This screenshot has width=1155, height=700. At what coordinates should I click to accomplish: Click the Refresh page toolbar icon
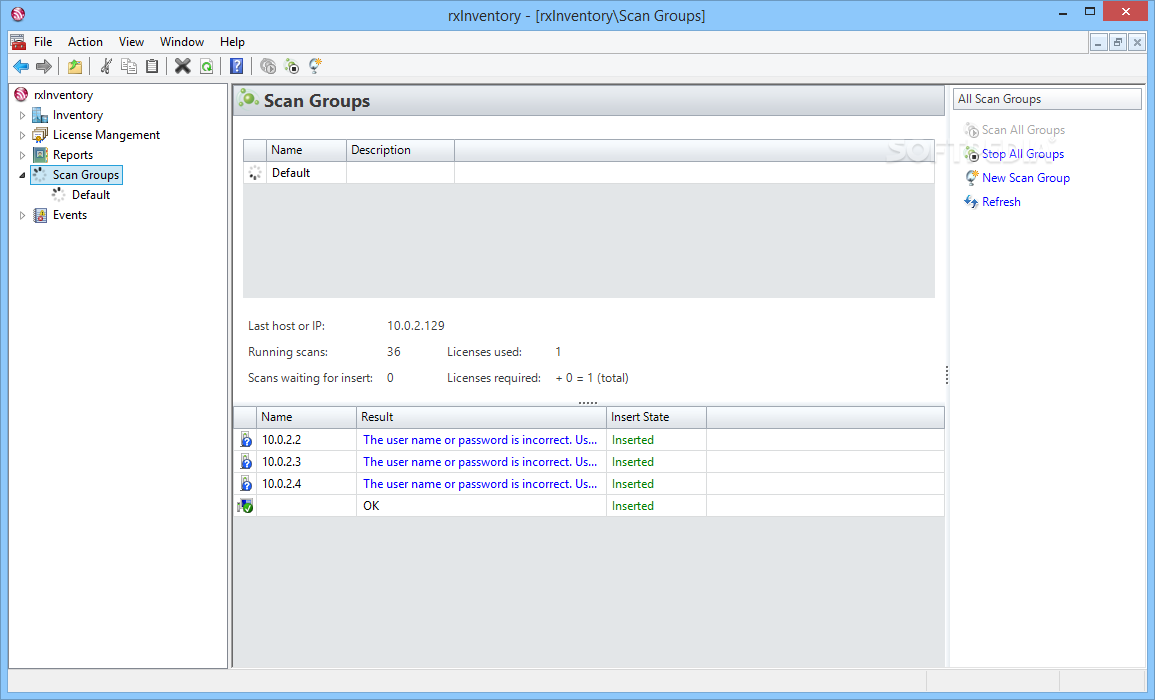[x=206, y=66]
